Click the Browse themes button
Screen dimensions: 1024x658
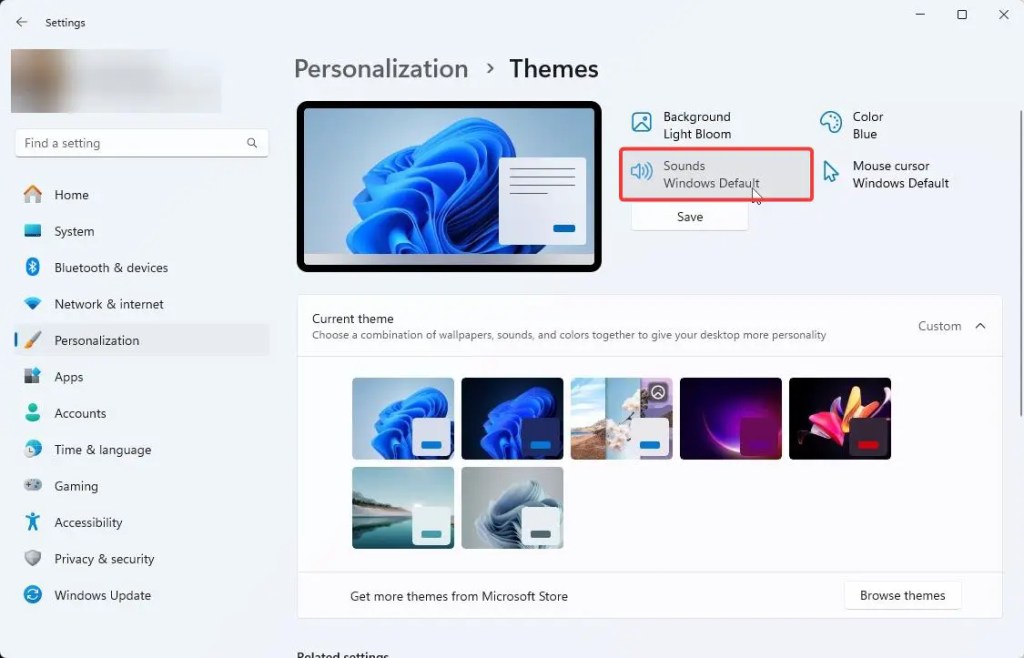tap(903, 595)
